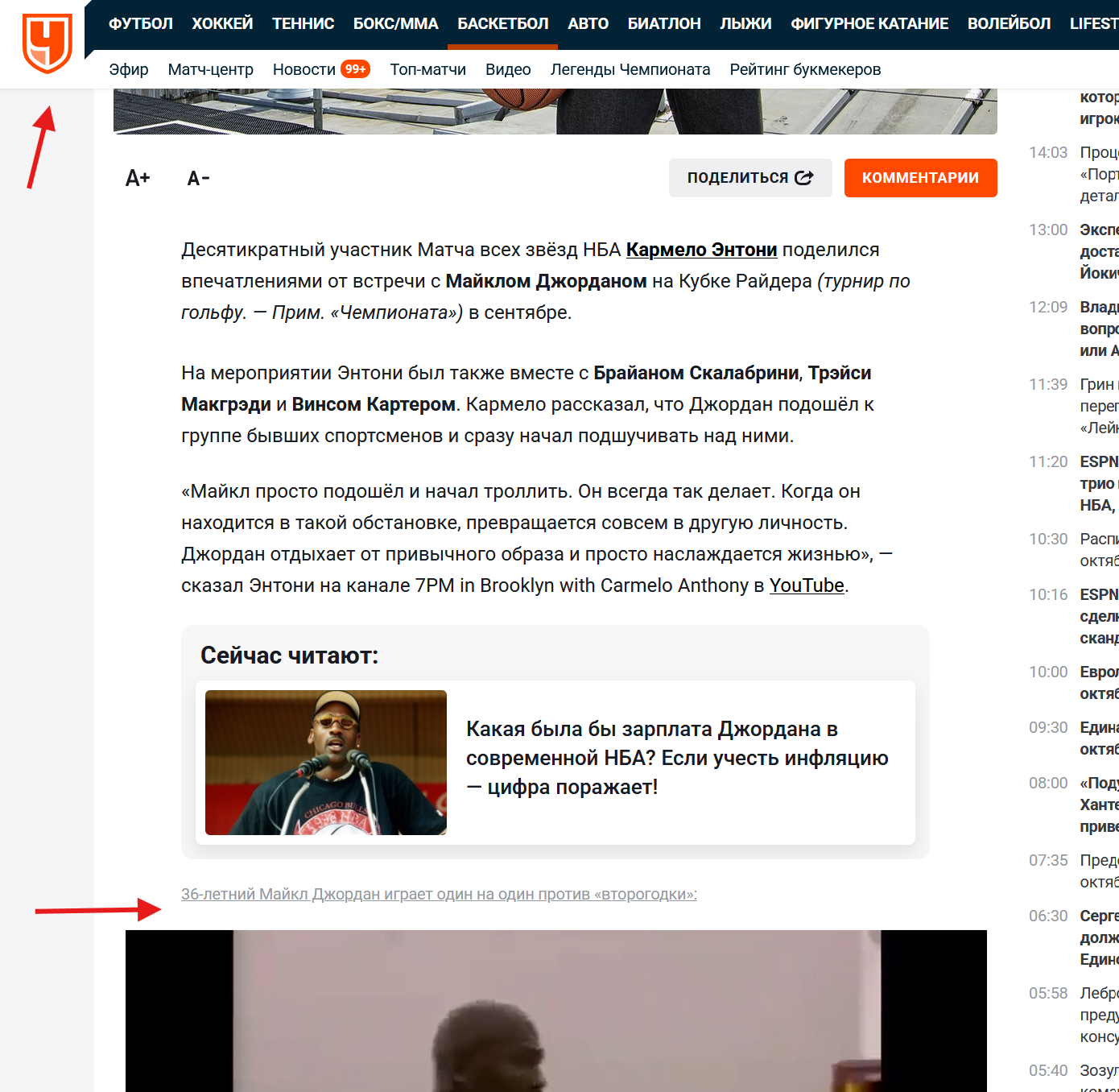Follow the Кармело Энтони link
The height and width of the screenshot is (1092, 1119).
[x=701, y=250]
